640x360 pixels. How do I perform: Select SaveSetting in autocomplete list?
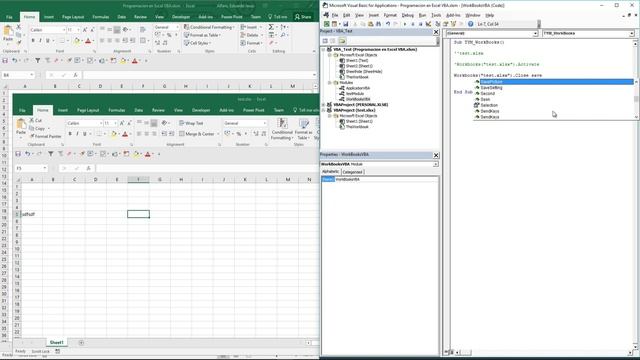[x=491, y=88]
